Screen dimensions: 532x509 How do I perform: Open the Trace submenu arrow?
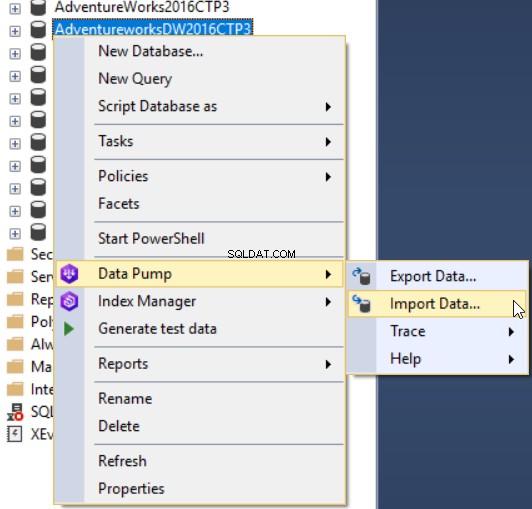point(511,332)
